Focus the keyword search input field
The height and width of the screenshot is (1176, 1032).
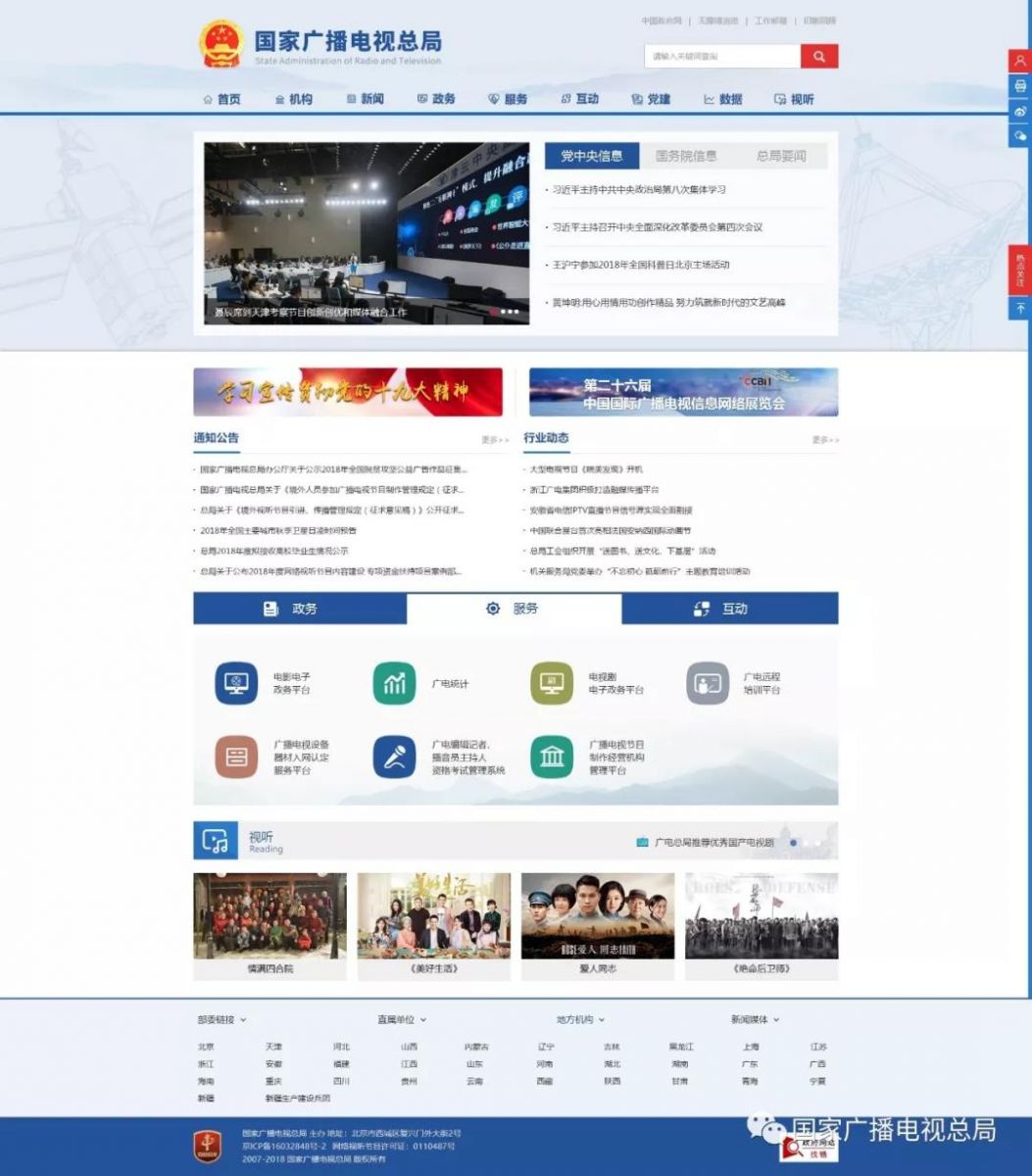click(722, 56)
